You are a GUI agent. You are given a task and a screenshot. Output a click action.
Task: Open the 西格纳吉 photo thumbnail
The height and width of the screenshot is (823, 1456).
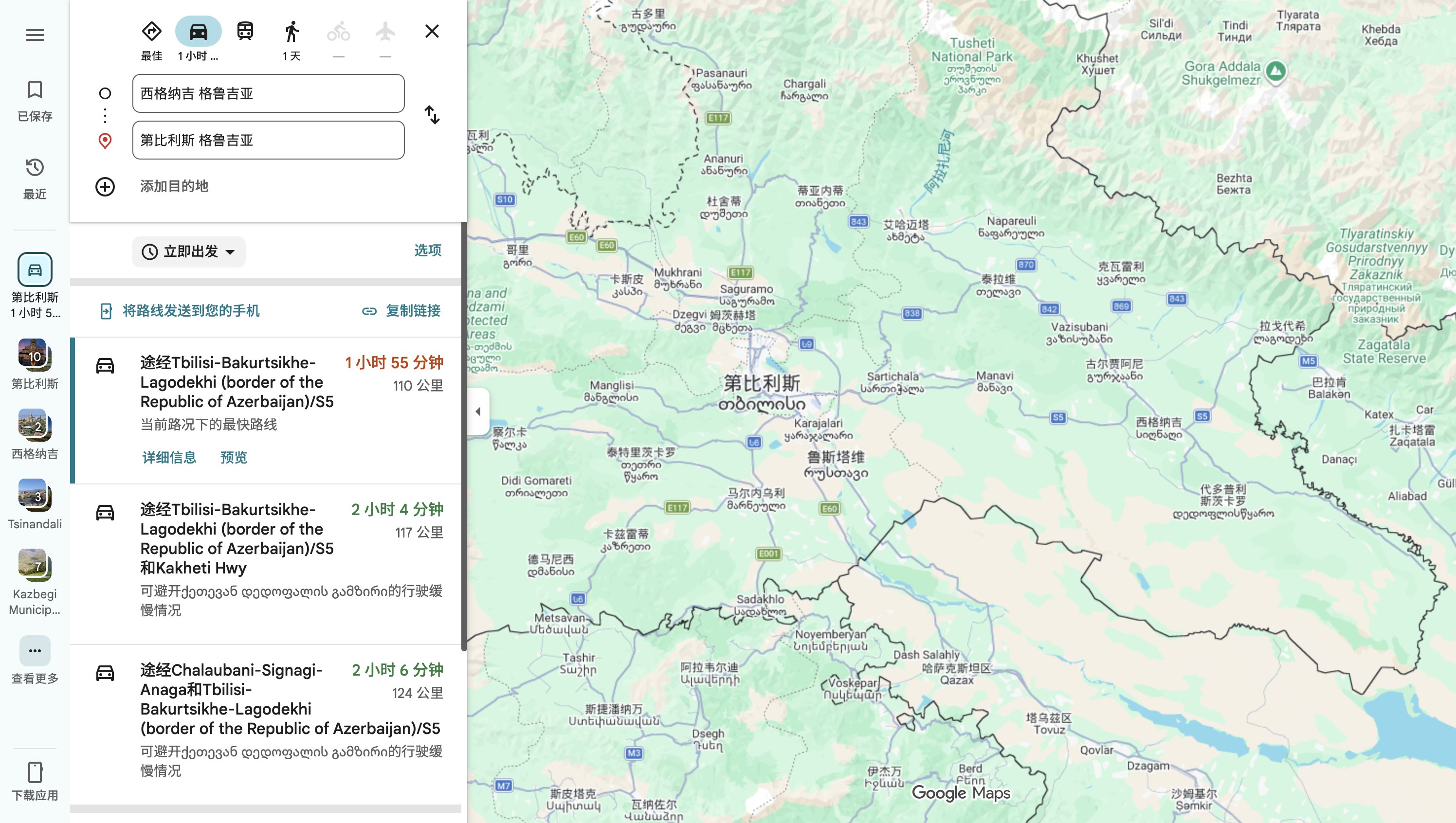35,425
